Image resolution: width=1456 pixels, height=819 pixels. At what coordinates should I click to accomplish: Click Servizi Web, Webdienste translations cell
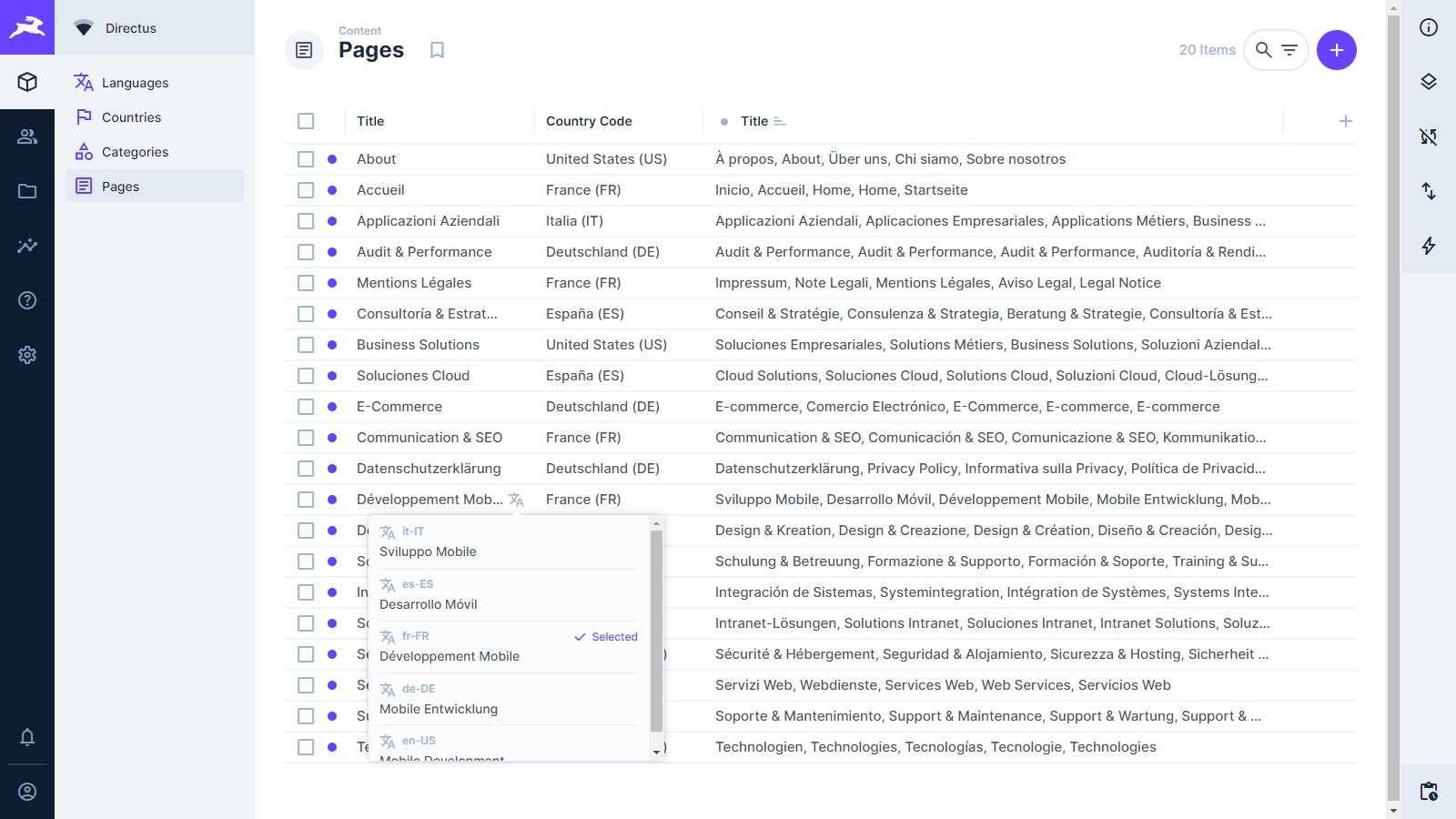(x=943, y=685)
